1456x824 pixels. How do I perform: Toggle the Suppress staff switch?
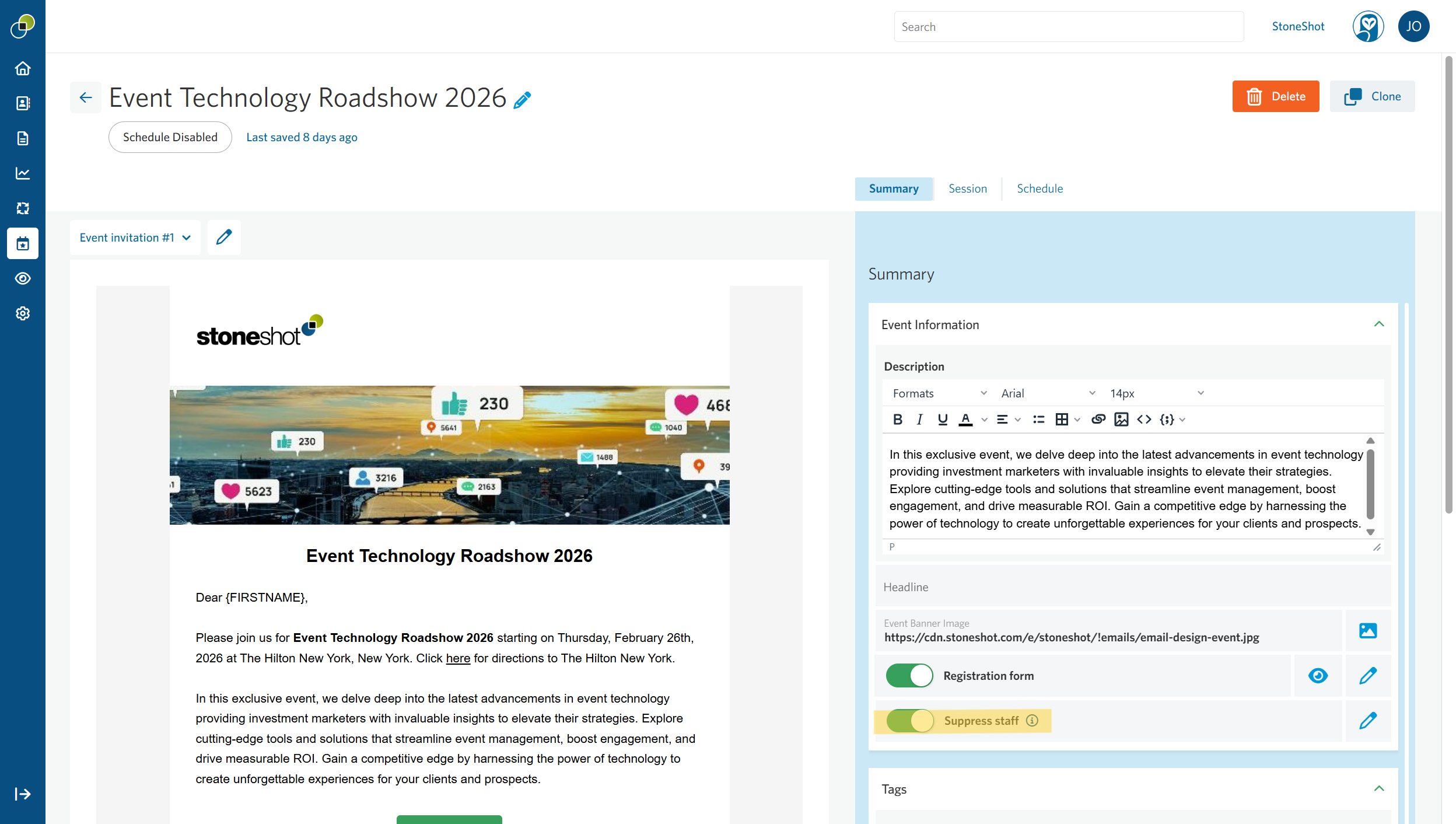click(910, 721)
